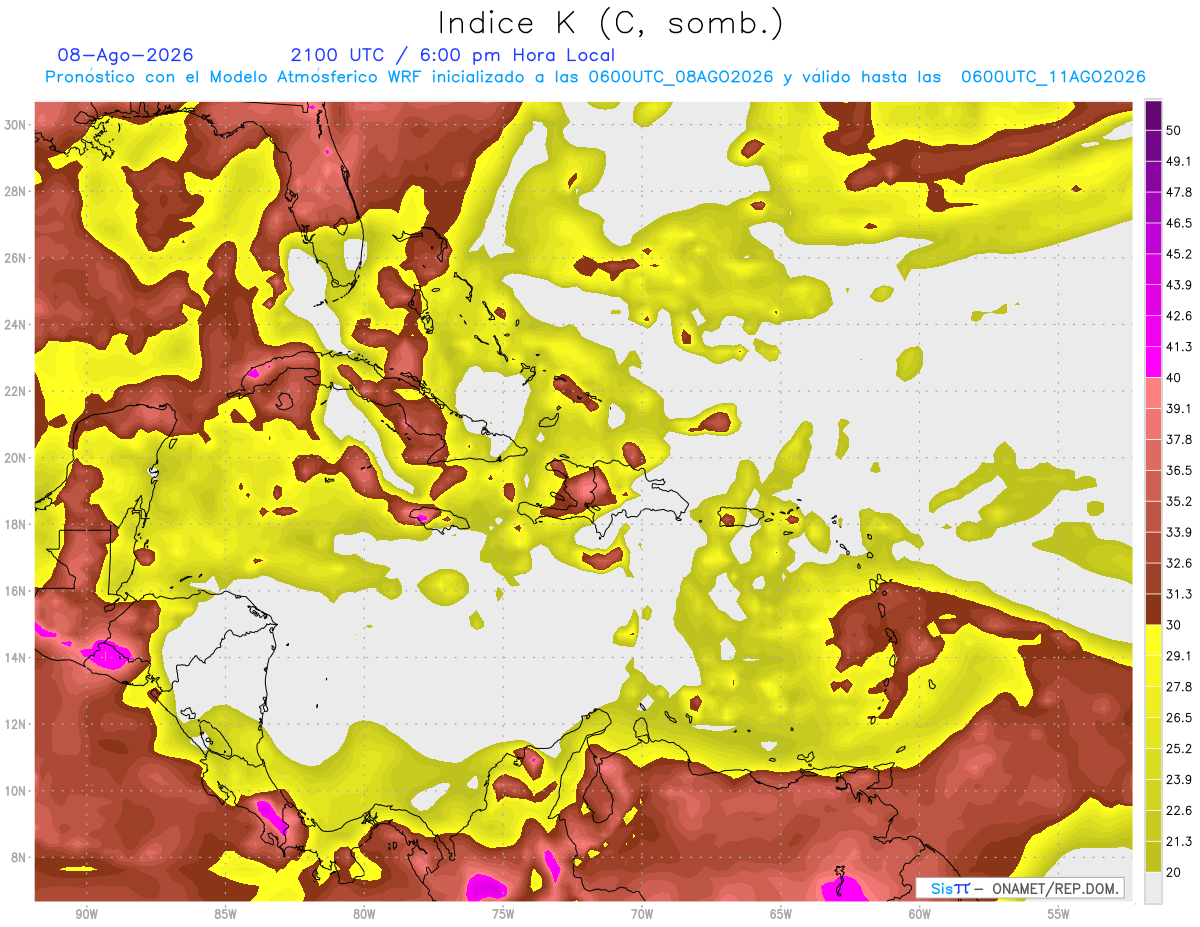This screenshot has width=1200, height=927.
Task: Click the colorbar value "46.5"
Action: (x=1180, y=223)
